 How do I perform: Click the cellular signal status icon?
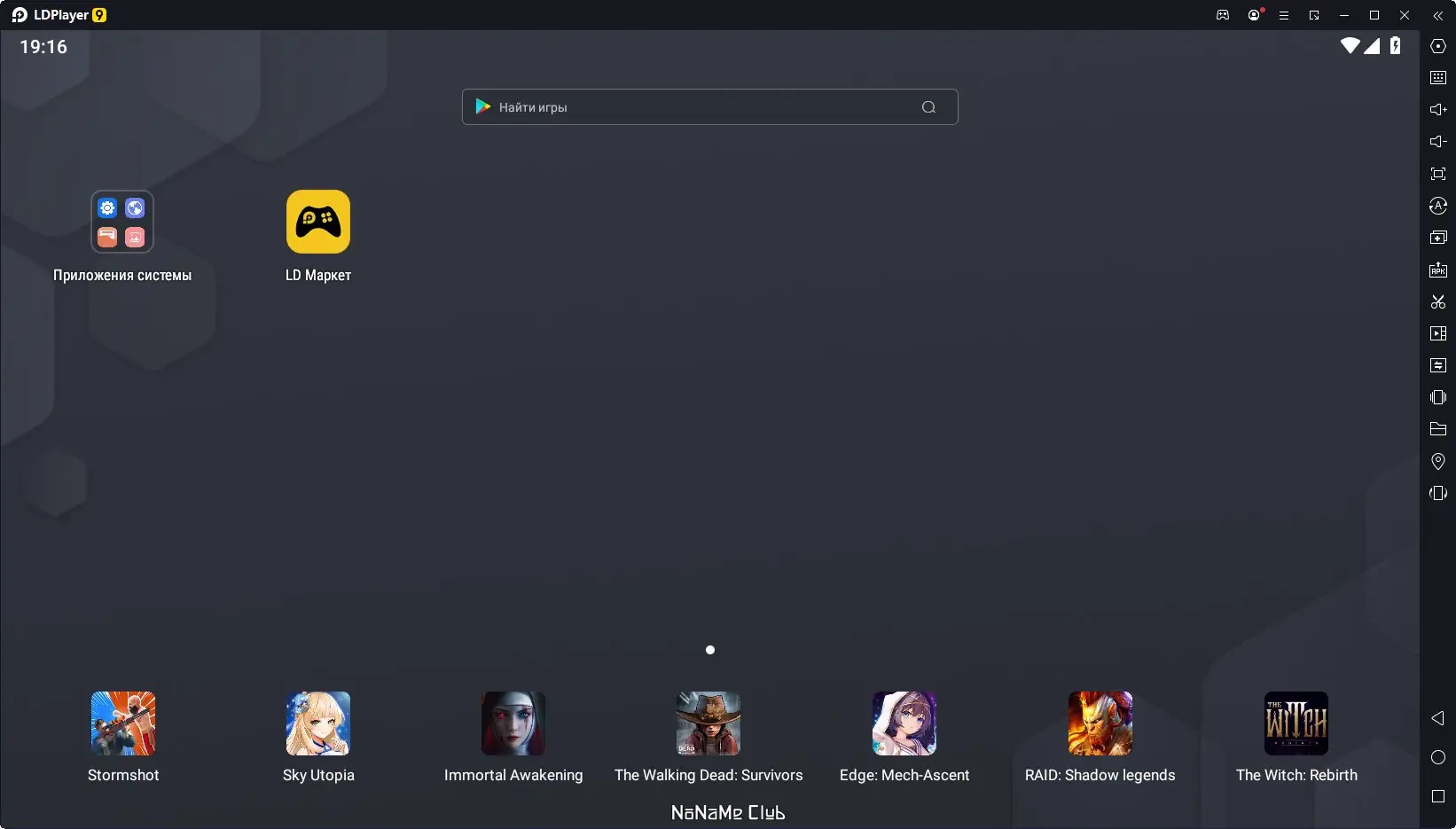(1372, 45)
